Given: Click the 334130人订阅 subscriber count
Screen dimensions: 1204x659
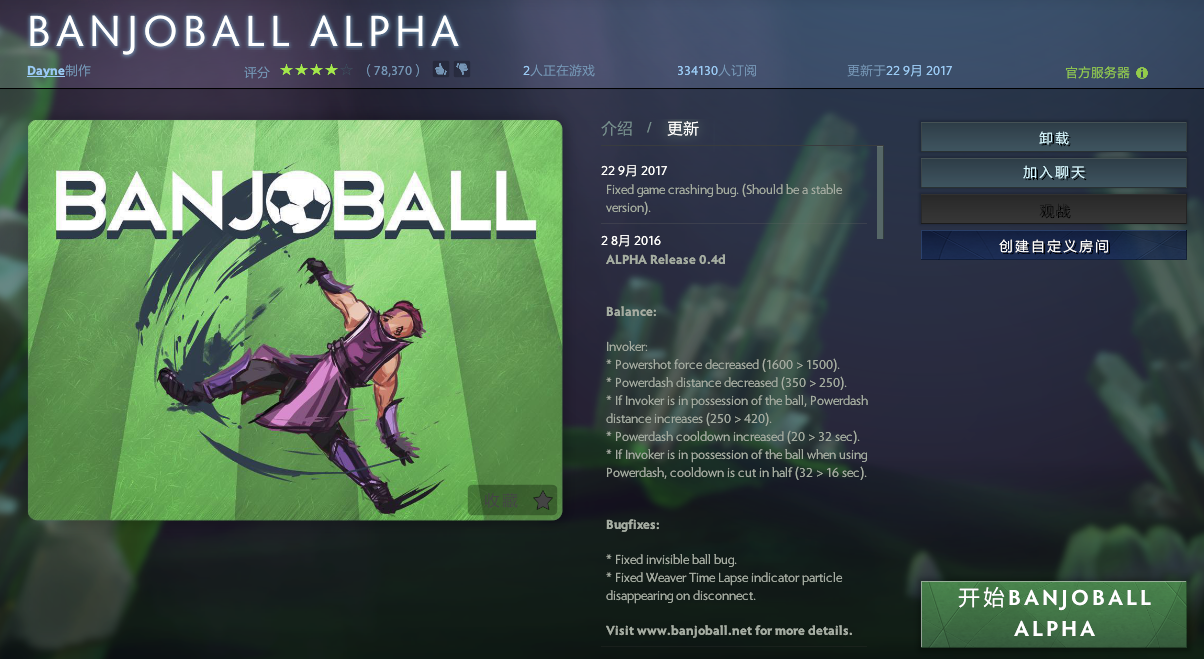Looking at the screenshot, I should [717, 71].
